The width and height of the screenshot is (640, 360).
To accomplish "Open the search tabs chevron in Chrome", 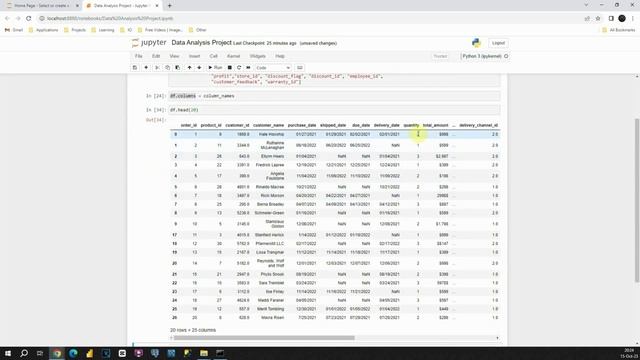I will point(586,5).
